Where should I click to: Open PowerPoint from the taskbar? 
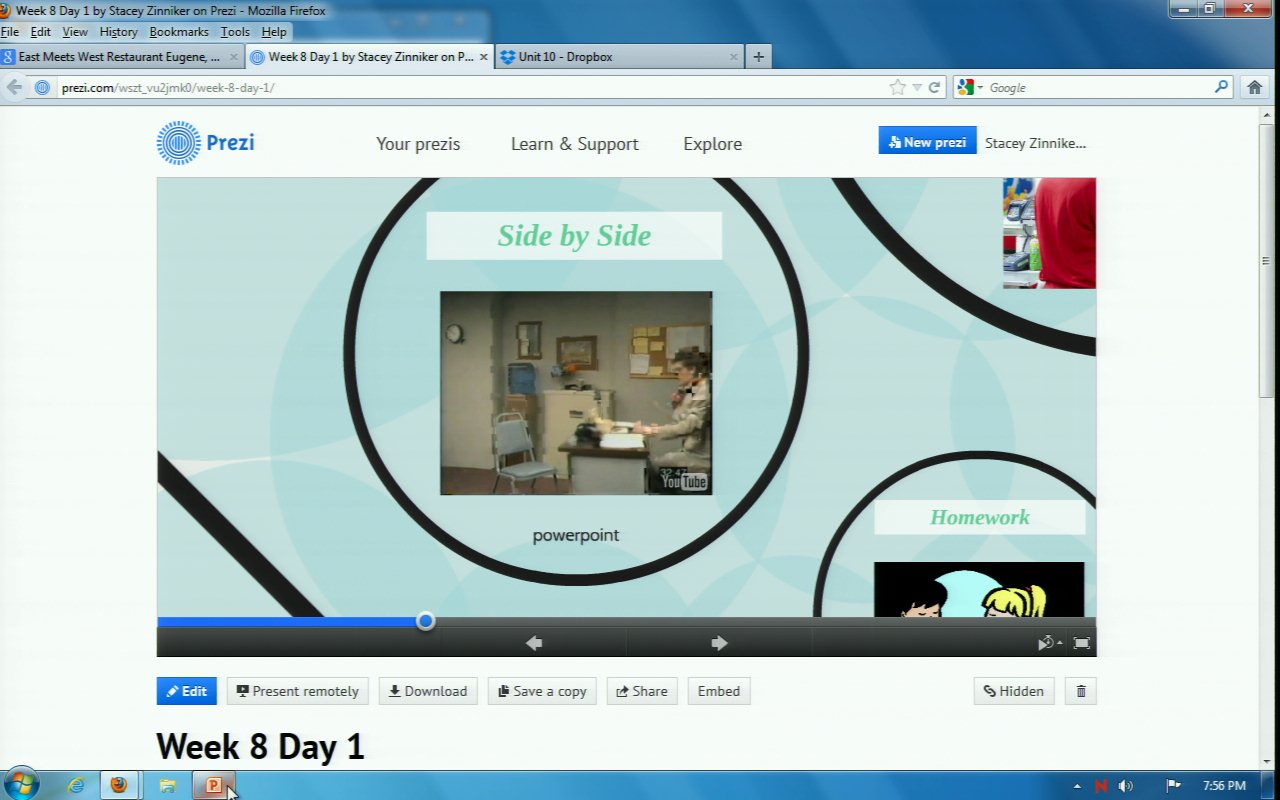(x=213, y=785)
